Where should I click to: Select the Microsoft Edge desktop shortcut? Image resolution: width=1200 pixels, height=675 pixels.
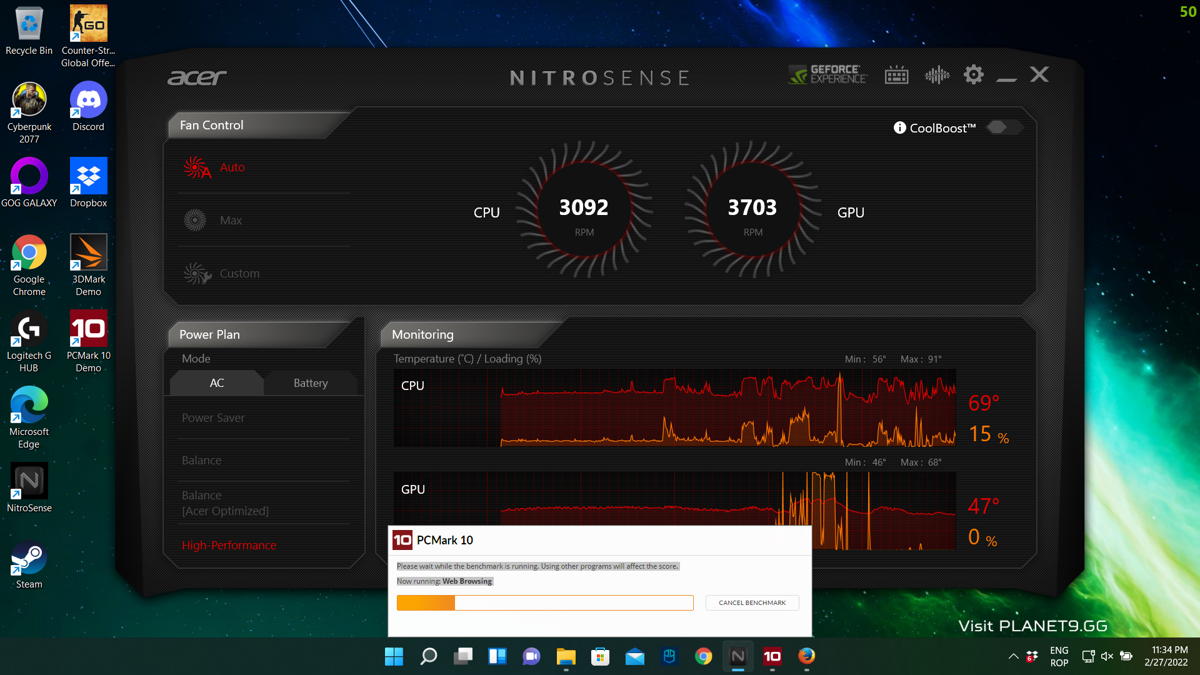[29, 418]
